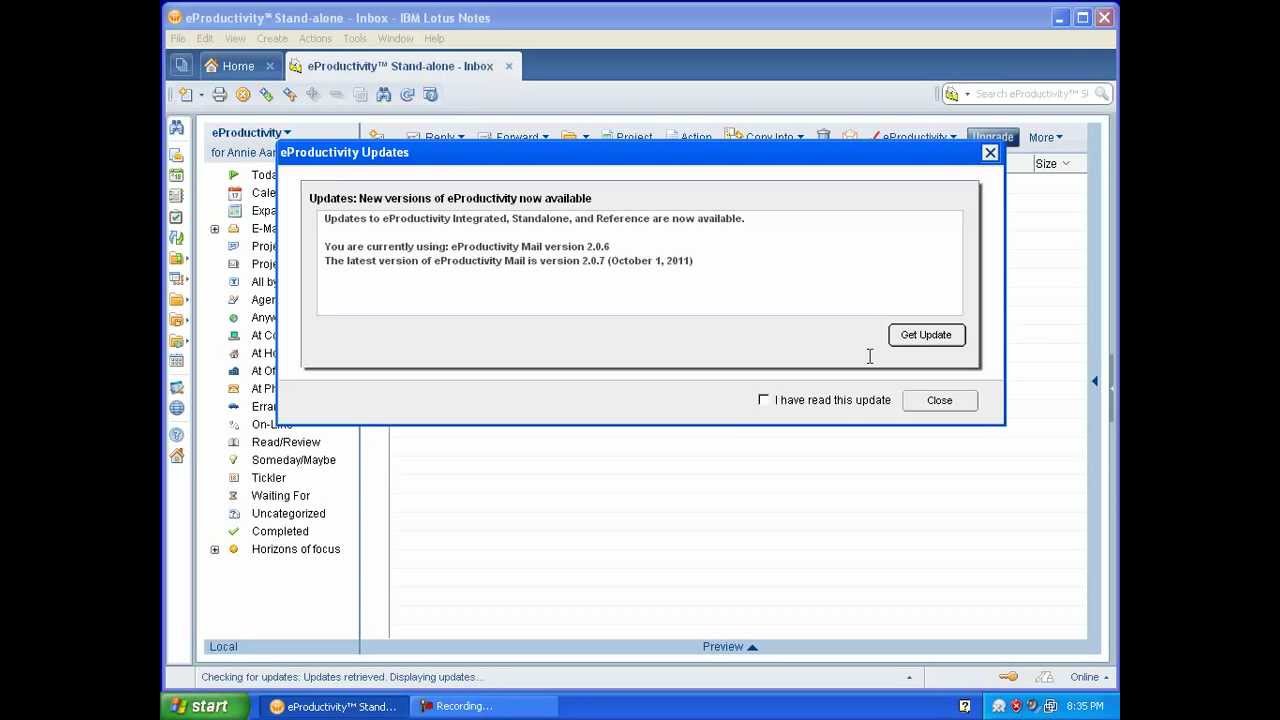Viewport: 1280px width, 720px height.
Task: Click the Upgrade button in action bar
Action: tap(993, 137)
